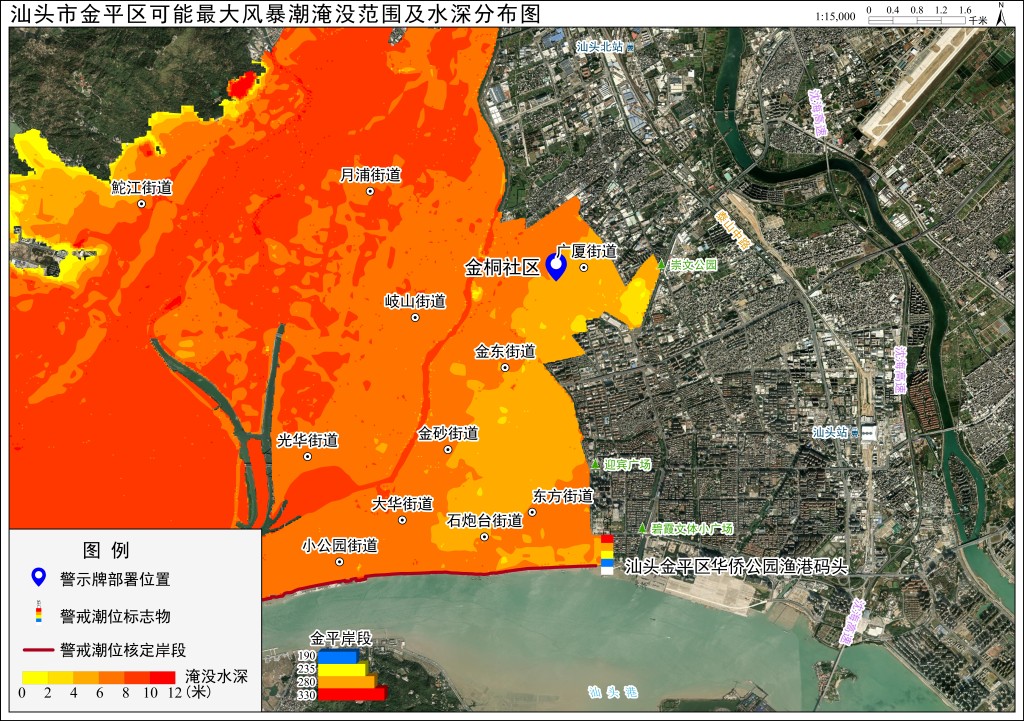Viewport: 1024px width, 721px height.
Task: Select the dot marker under 岐山街道
Action: tap(415, 317)
